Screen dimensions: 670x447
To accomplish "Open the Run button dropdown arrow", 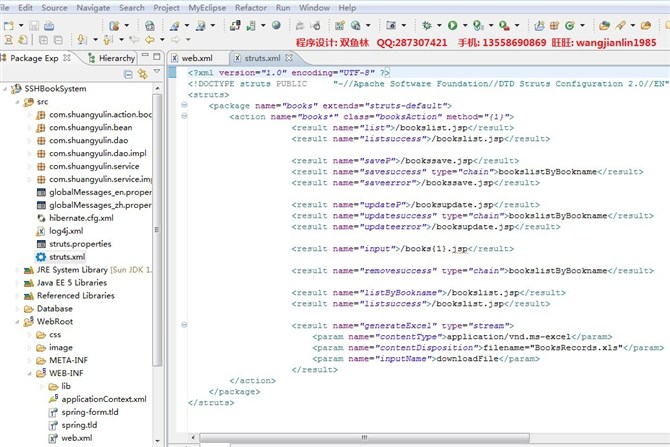I will pos(465,26).
